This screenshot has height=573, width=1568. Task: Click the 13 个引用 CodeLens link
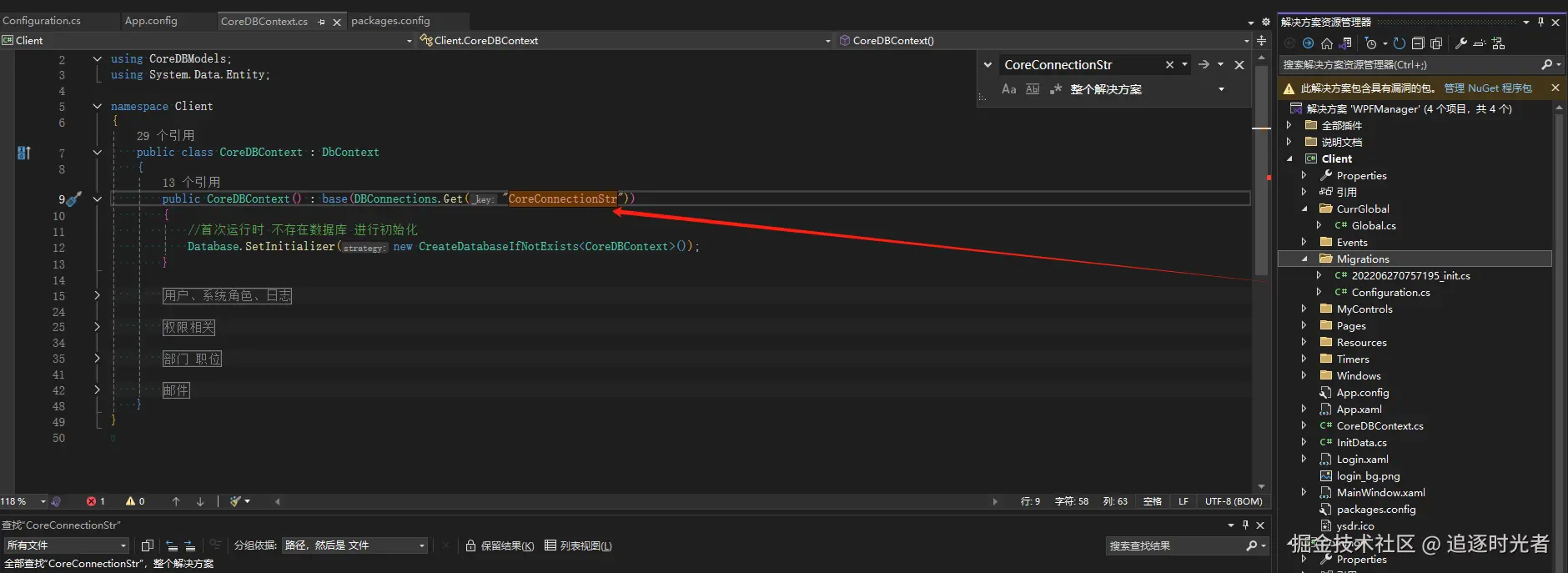pos(191,182)
